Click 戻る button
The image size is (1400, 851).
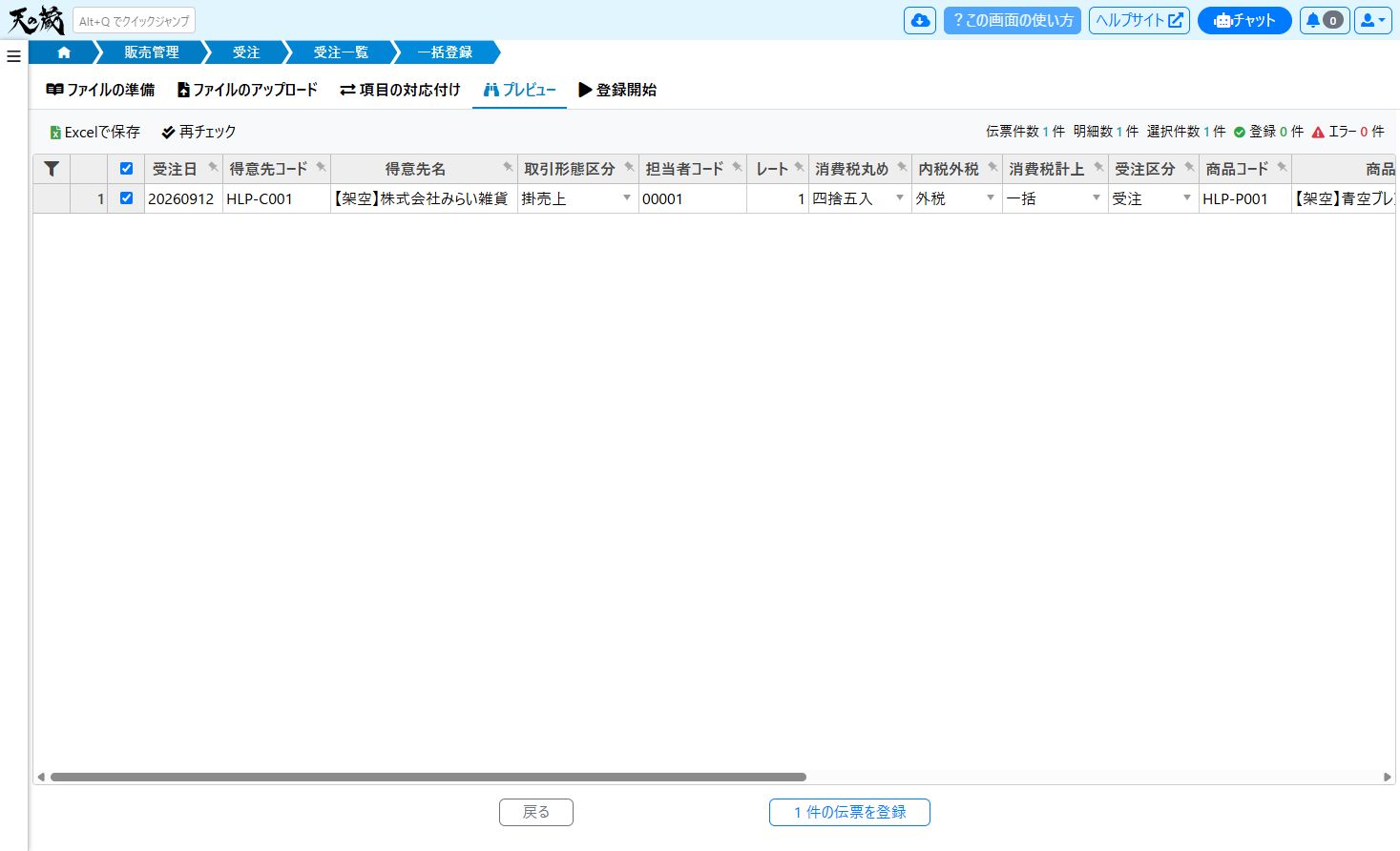[536, 812]
